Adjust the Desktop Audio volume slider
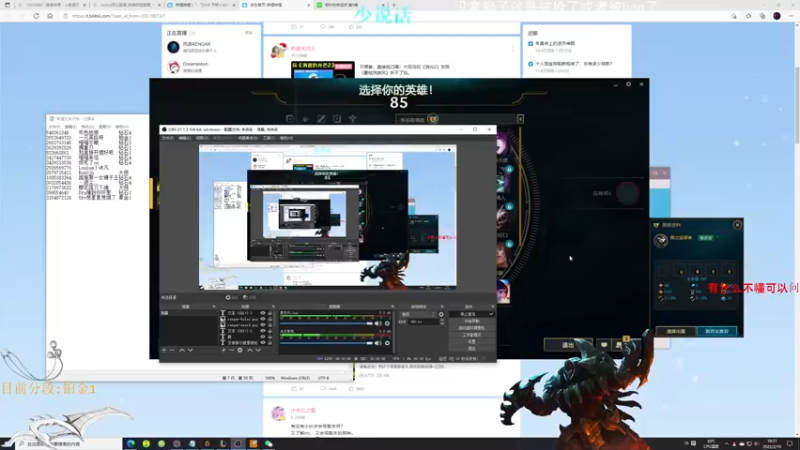The image size is (800, 450). [x=327, y=343]
